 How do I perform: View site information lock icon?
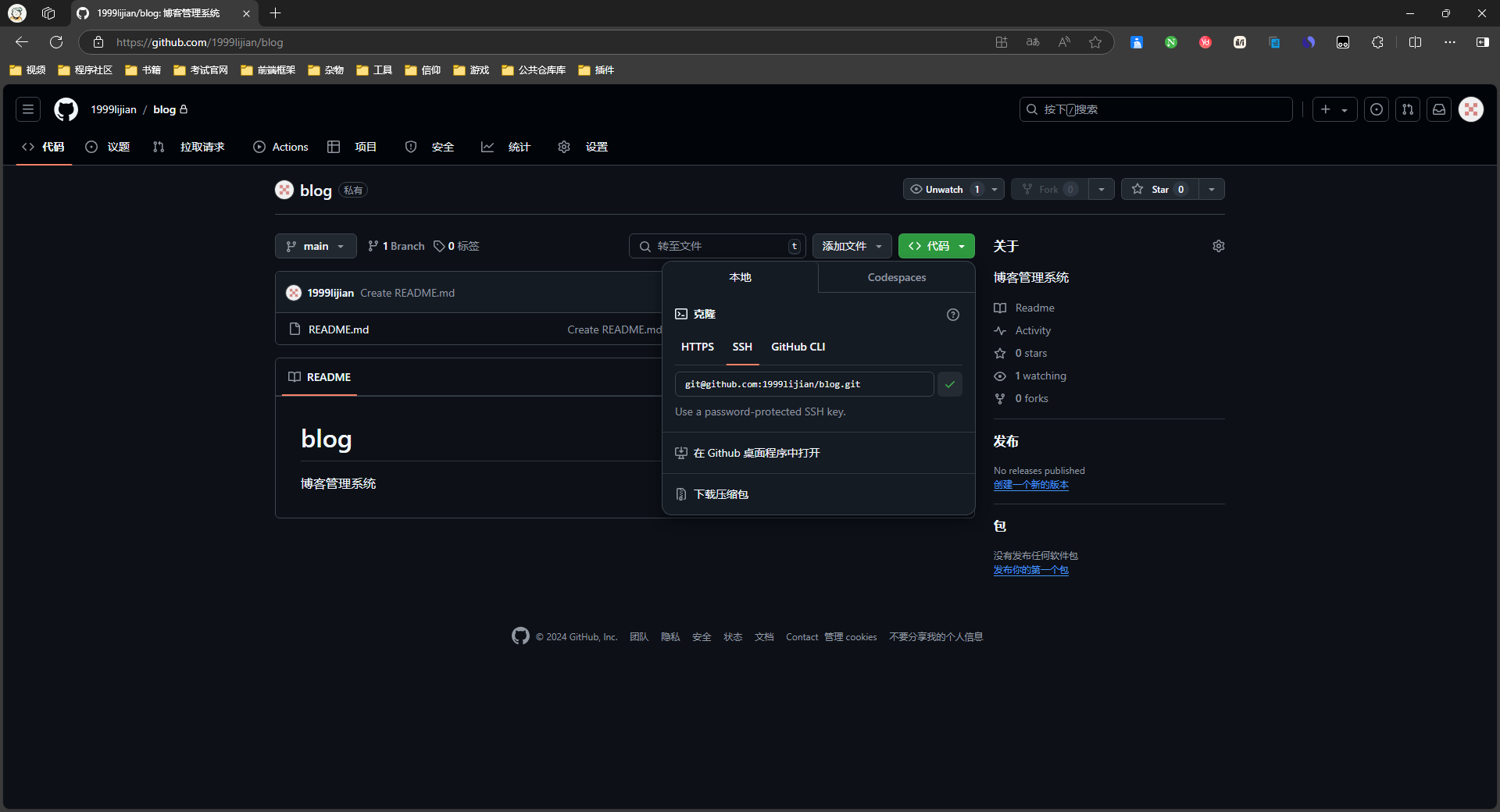click(98, 42)
